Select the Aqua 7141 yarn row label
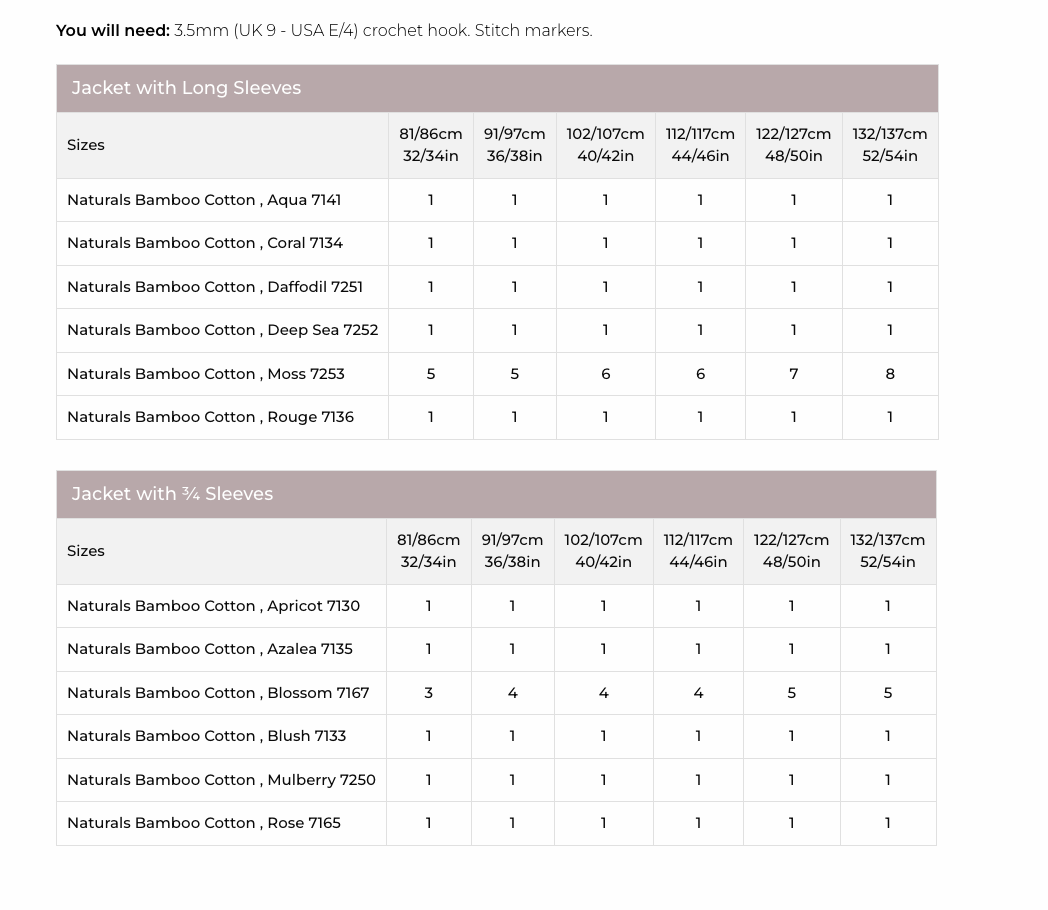Screen dimensions: 1048x910 tap(204, 200)
